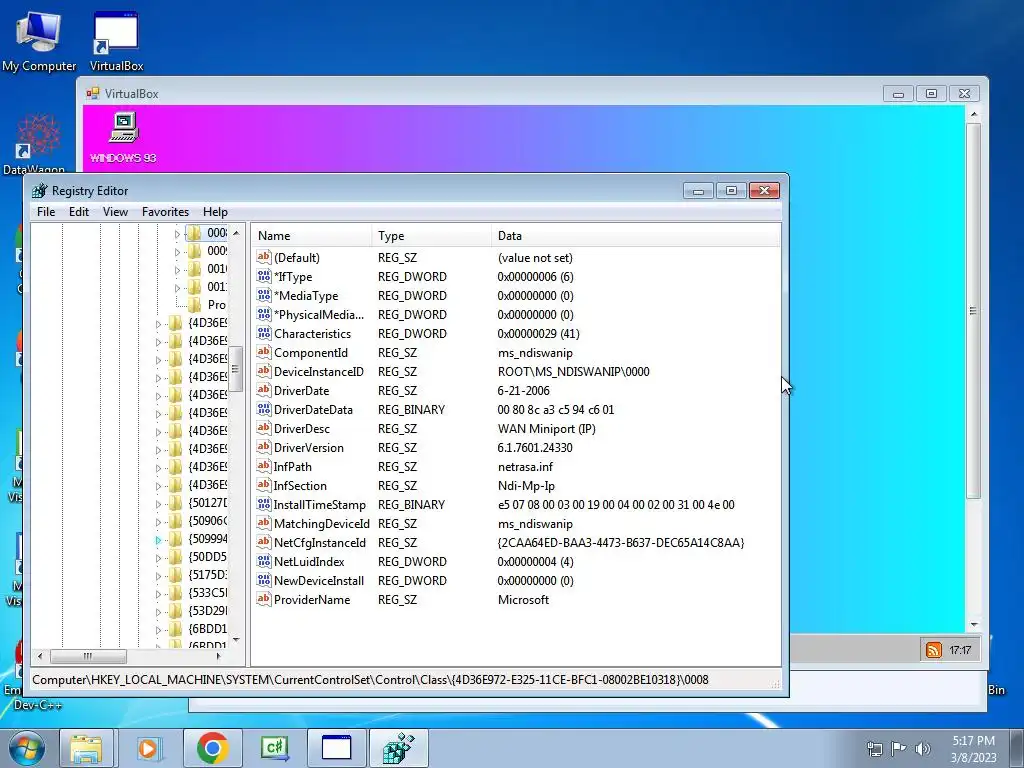Screen dimensions: 1024x768
Task: Select the DriverVersion value name
Action: (x=308, y=447)
